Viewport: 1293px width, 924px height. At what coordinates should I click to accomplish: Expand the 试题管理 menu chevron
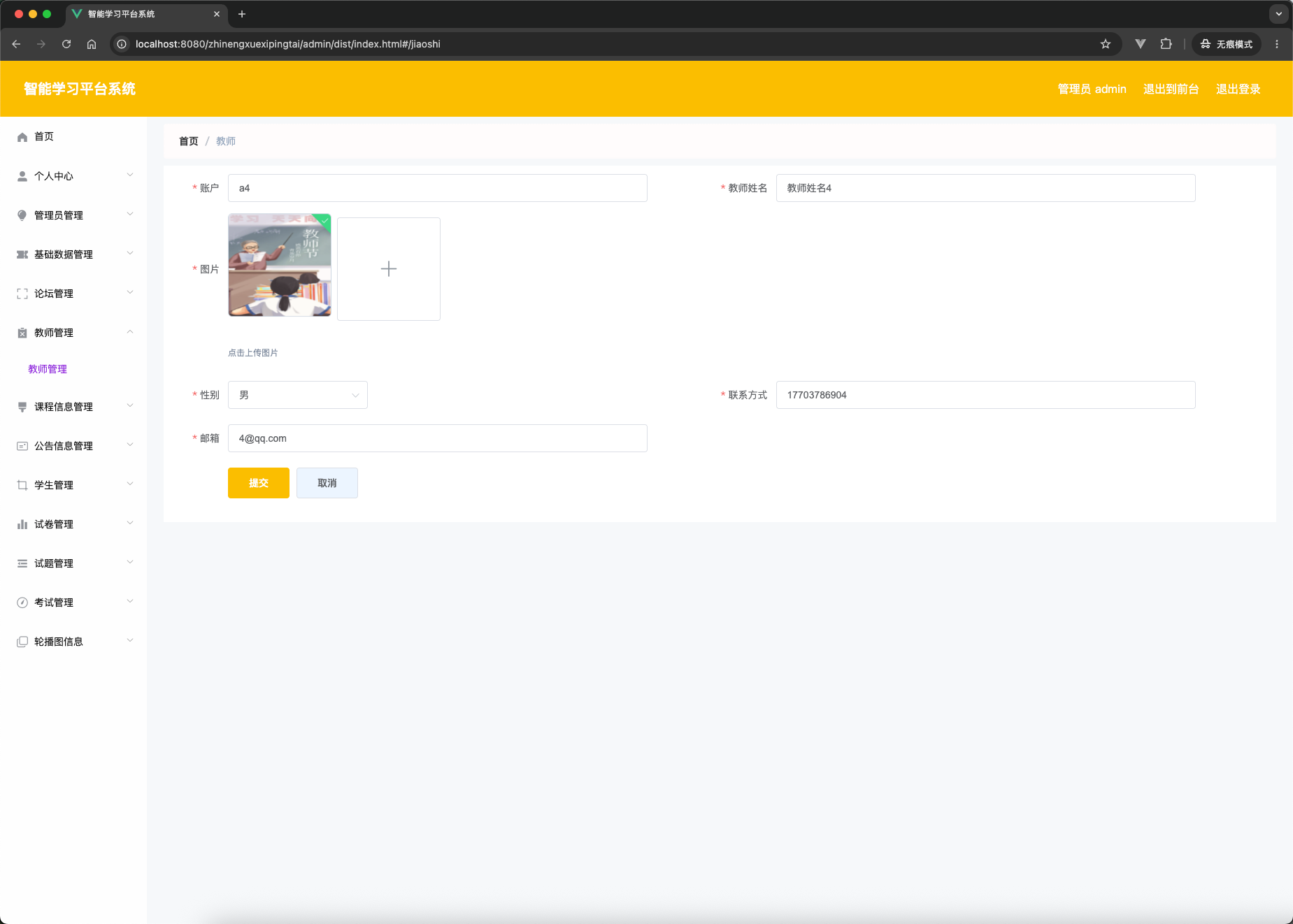click(x=130, y=563)
